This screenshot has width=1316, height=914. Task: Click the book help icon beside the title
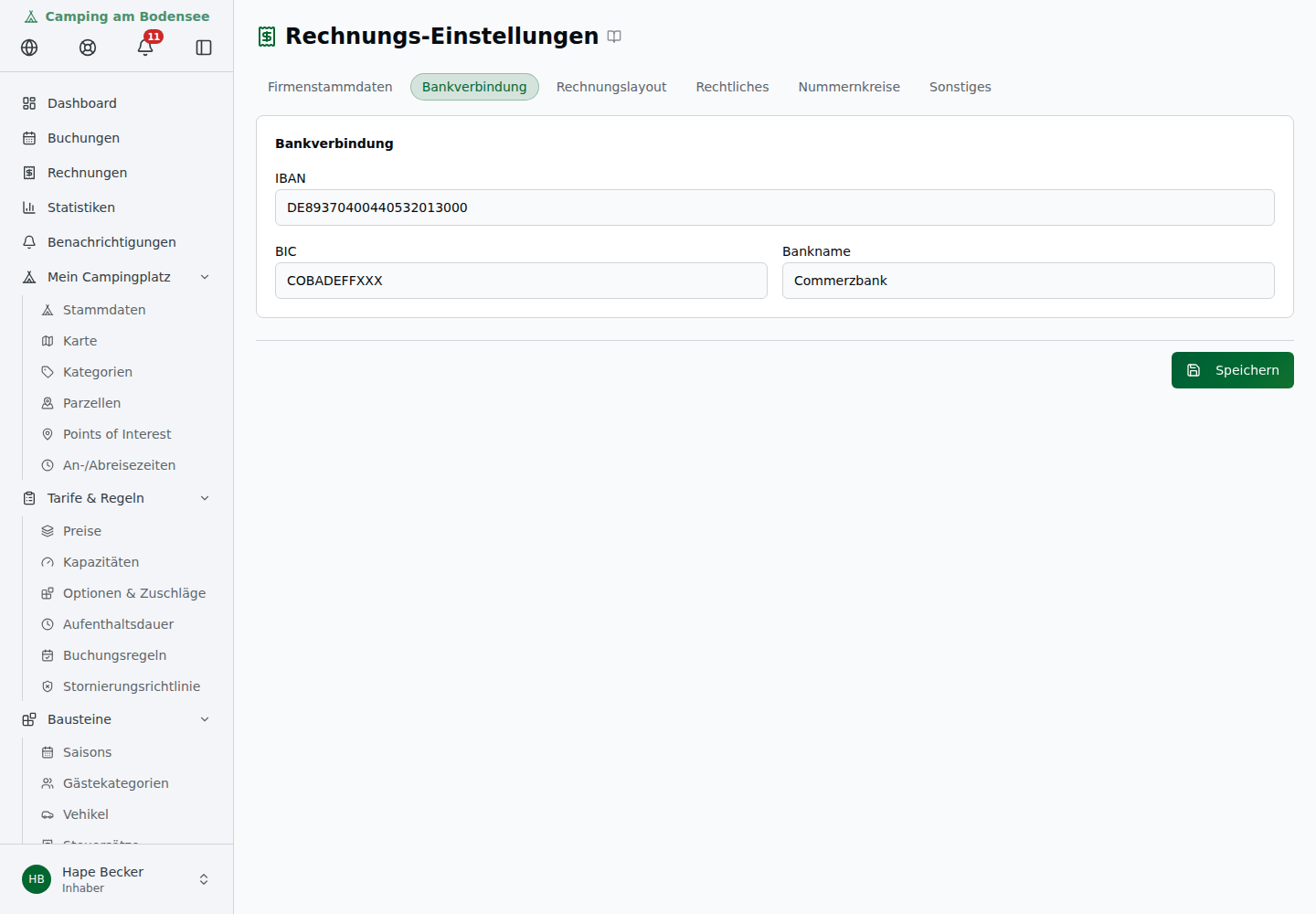(614, 37)
